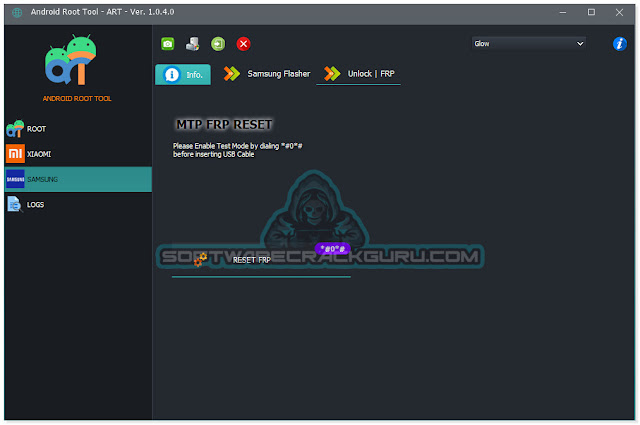The width and height of the screenshot is (640, 425).
Task: Open the Samsung Flasher tab
Action: [x=267, y=74]
